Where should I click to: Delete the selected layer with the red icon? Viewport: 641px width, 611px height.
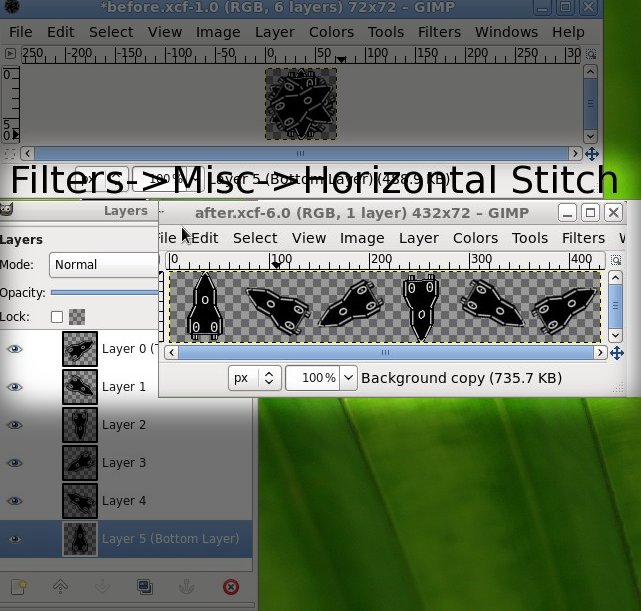click(231, 587)
